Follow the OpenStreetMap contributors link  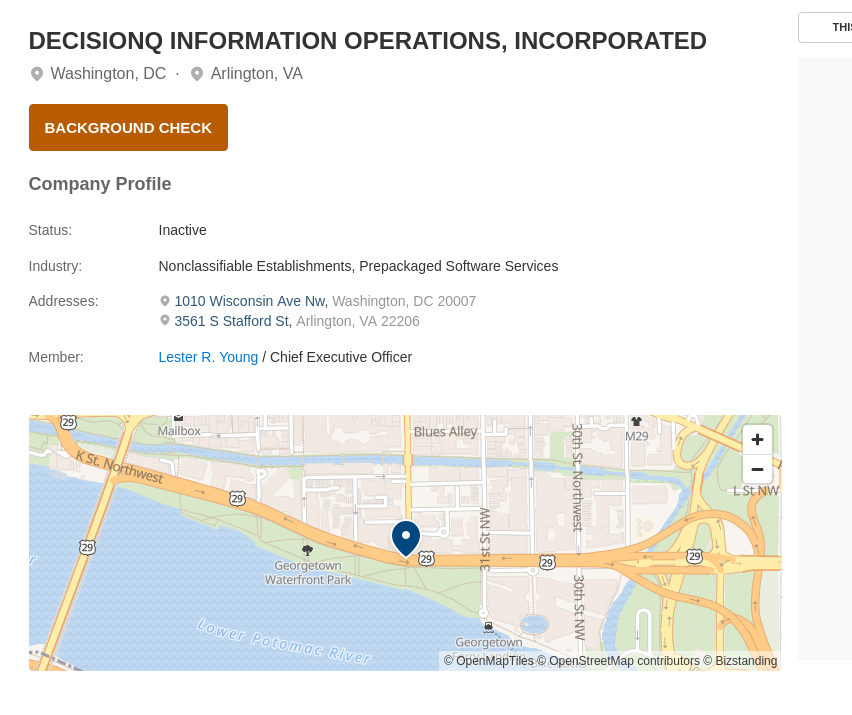pyautogui.click(x=618, y=661)
